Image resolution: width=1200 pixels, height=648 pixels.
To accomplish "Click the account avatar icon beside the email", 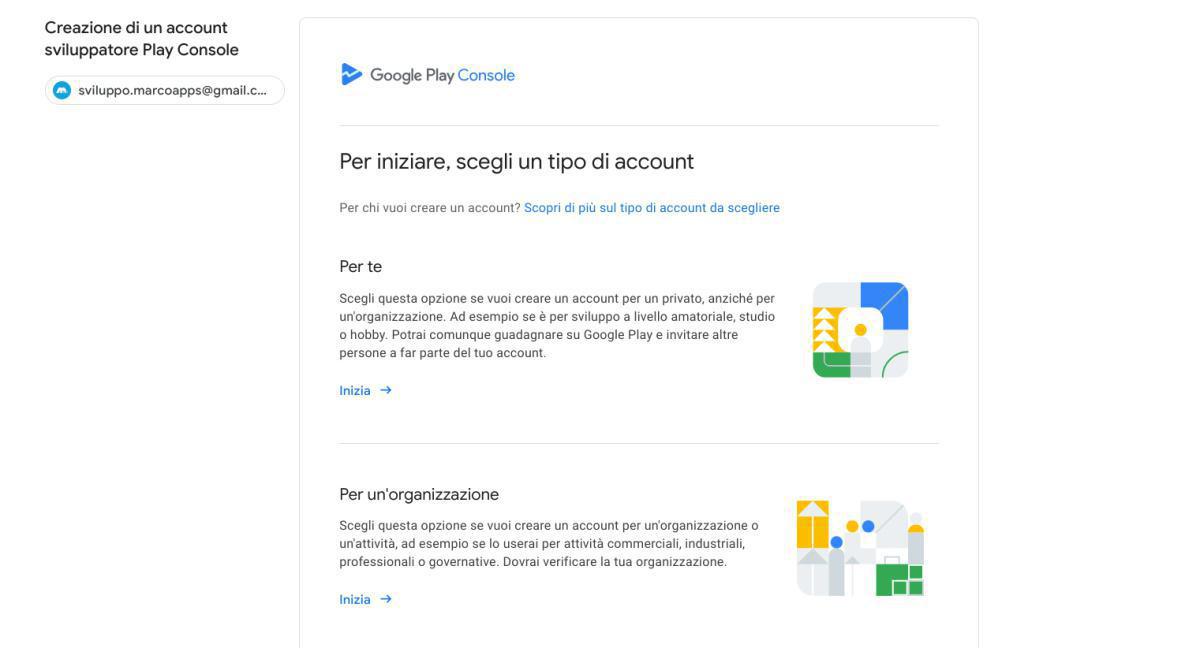I will tap(62, 91).
